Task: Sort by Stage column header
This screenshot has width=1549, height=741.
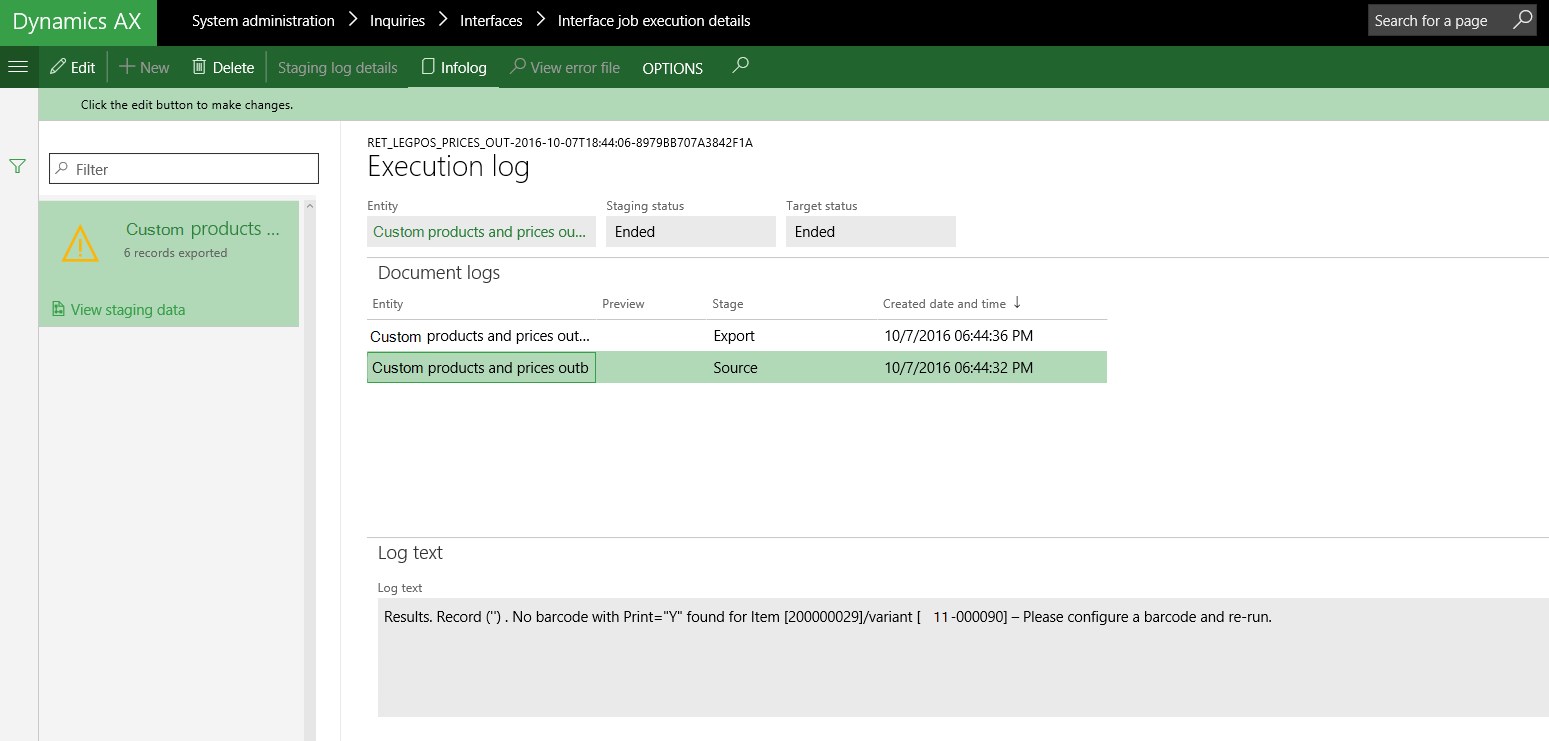Action: pos(727,304)
